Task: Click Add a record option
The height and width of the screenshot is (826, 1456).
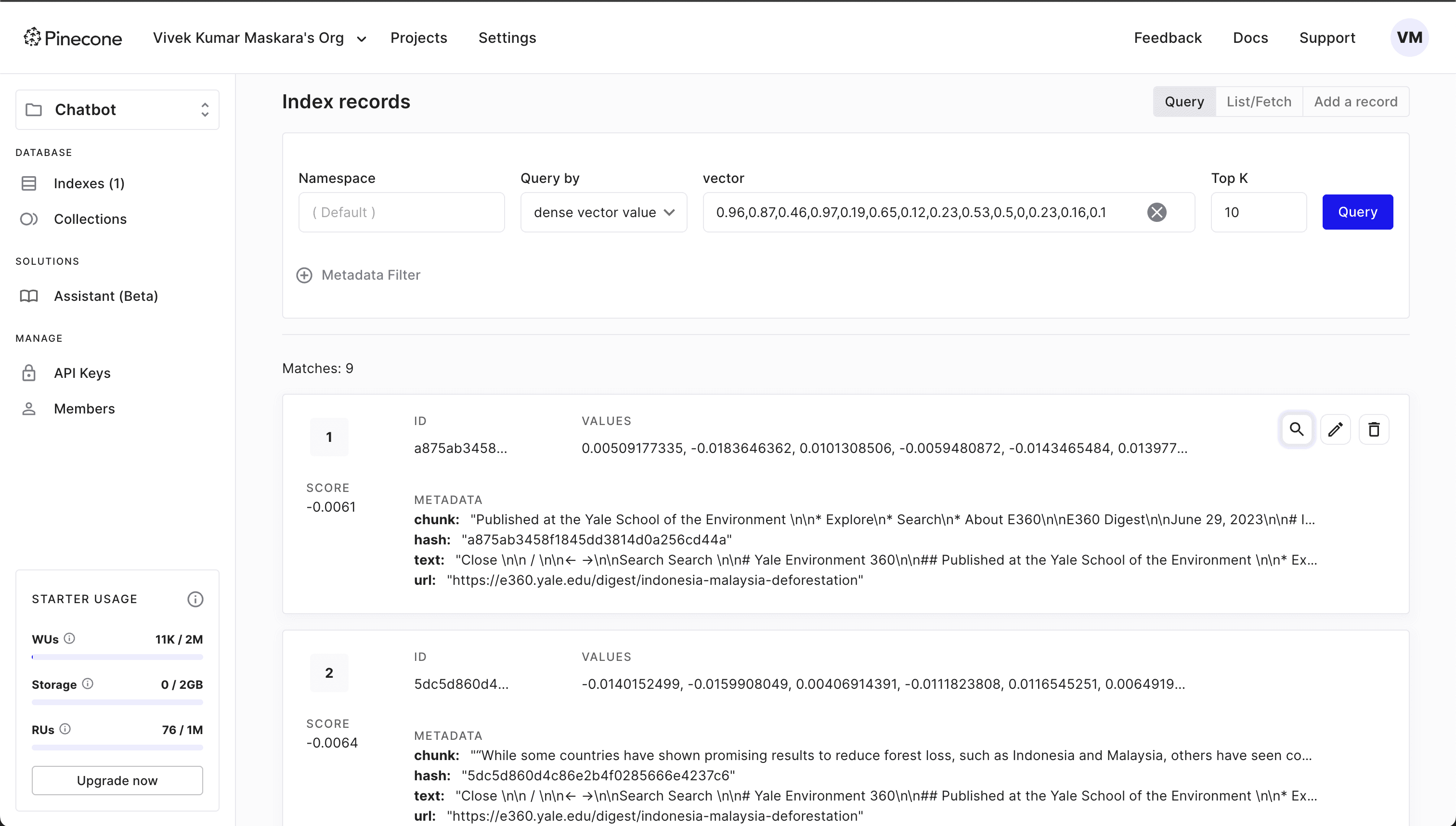Action: [x=1356, y=101]
